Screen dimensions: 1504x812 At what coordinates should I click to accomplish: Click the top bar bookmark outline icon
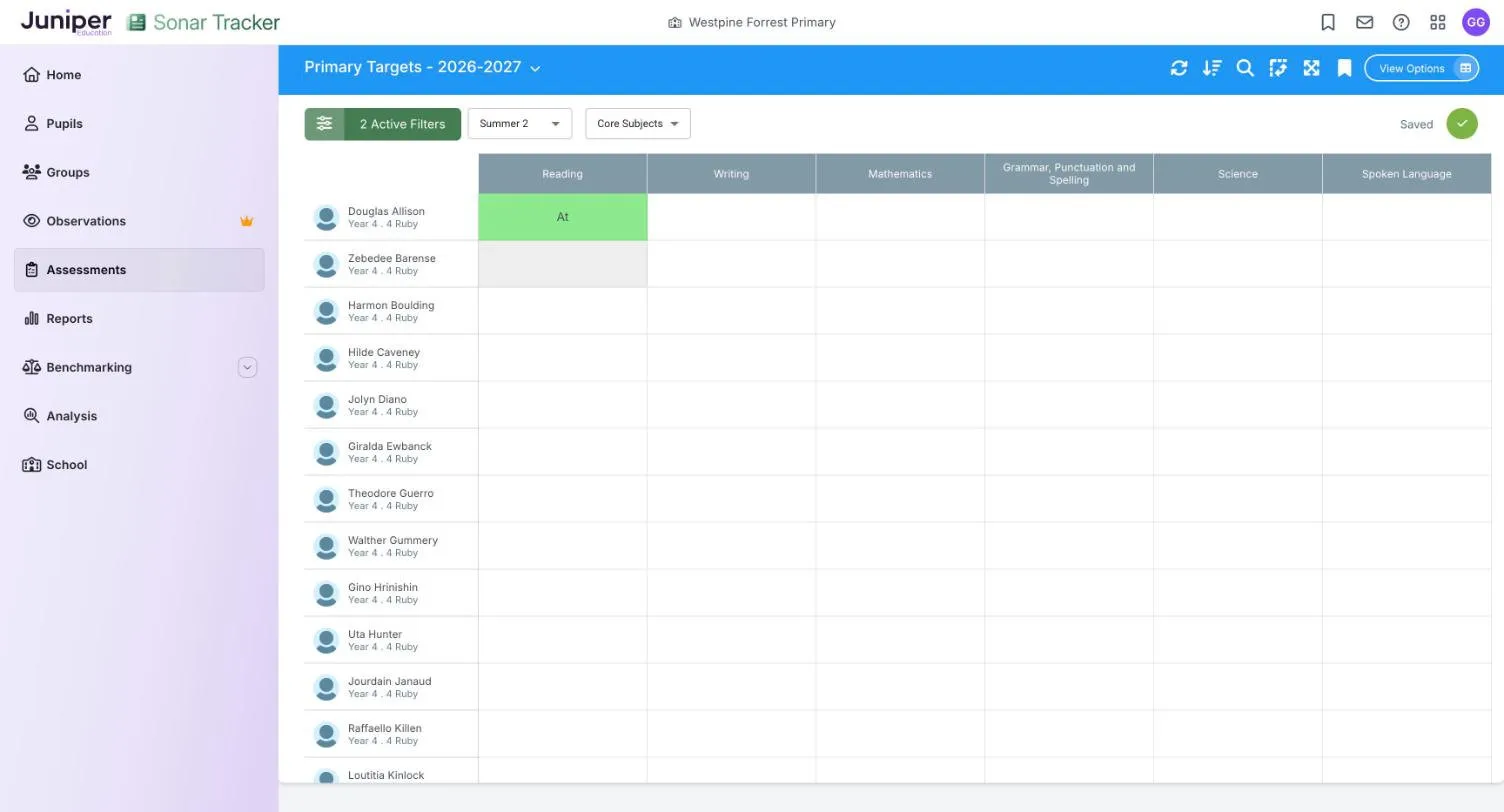pyautogui.click(x=1328, y=22)
